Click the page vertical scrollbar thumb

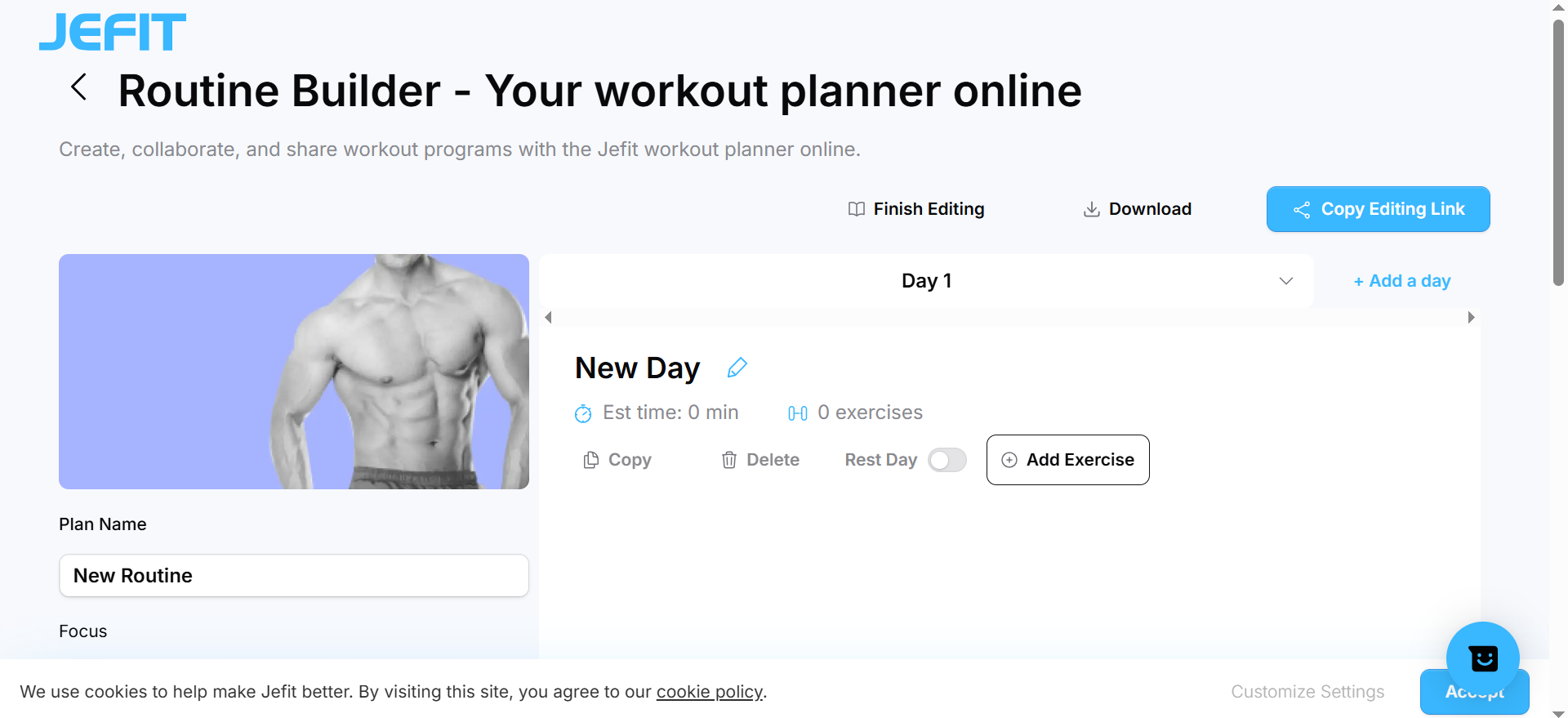point(1558,155)
